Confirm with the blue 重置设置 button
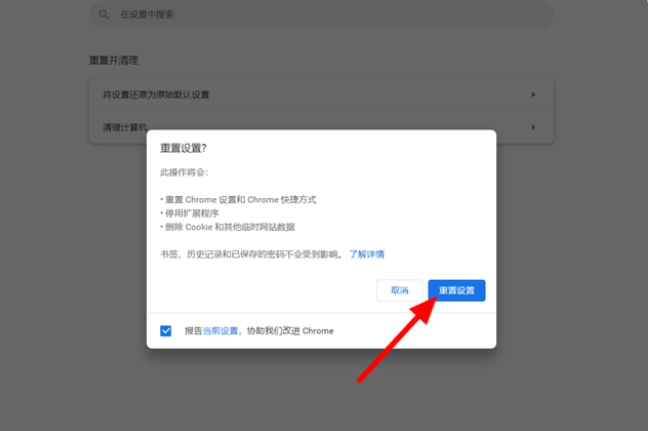The height and width of the screenshot is (431, 649). (x=457, y=290)
